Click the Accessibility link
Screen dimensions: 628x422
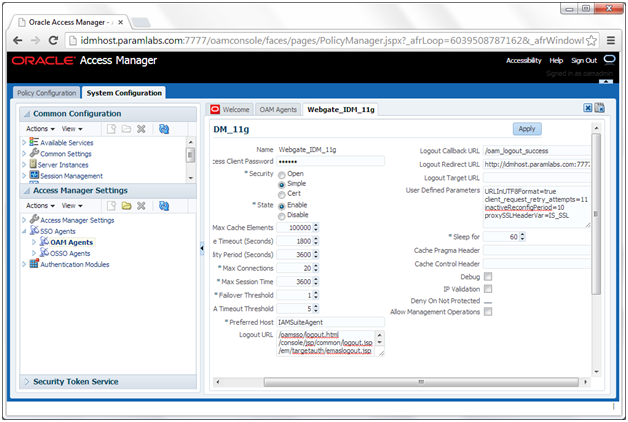tap(523, 60)
